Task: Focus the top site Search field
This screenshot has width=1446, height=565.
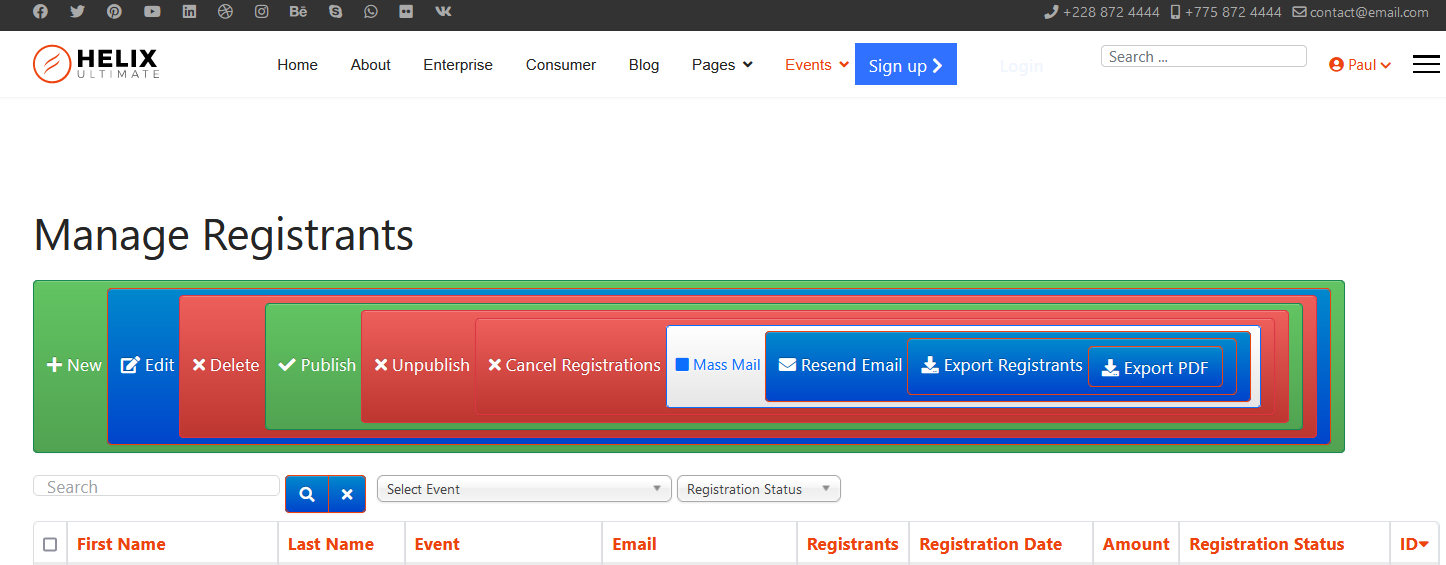Action: click(1204, 57)
